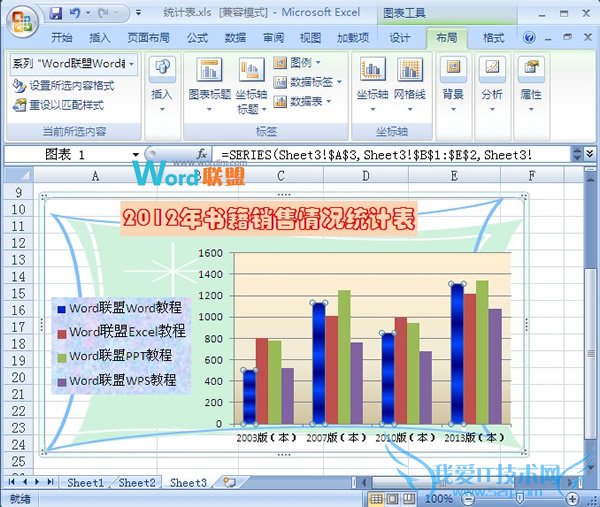
Task: Click the Redo icon
Action: tap(103, 13)
